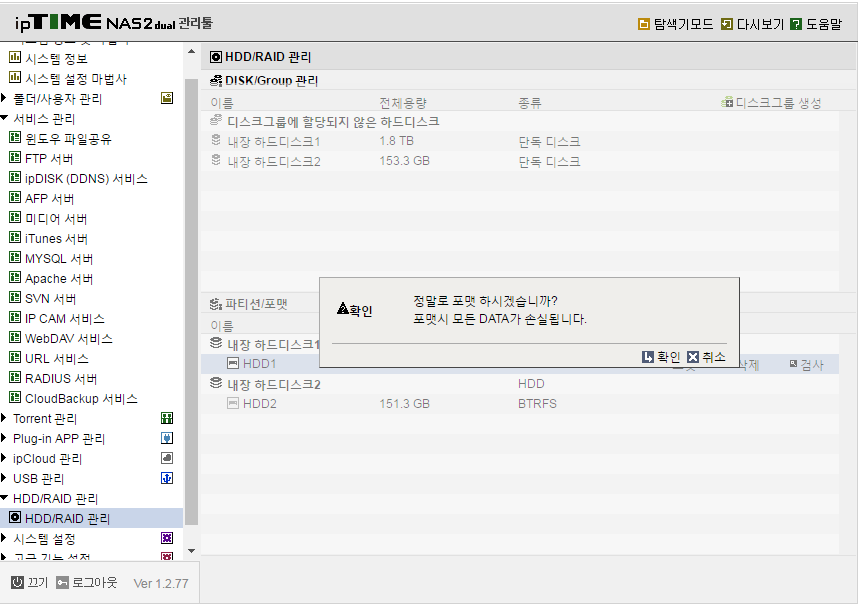Open 윈도우 파일공유 service
Screen dimensions: 861x604
point(60,138)
